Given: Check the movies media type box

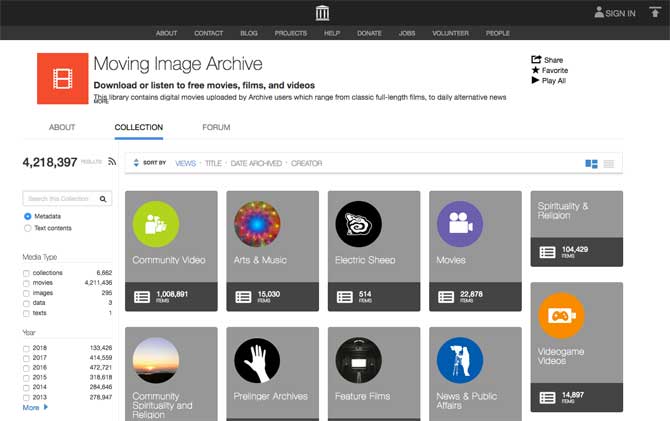Looking at the screenshot, I should pyautogui.click(x=26, y=283).
